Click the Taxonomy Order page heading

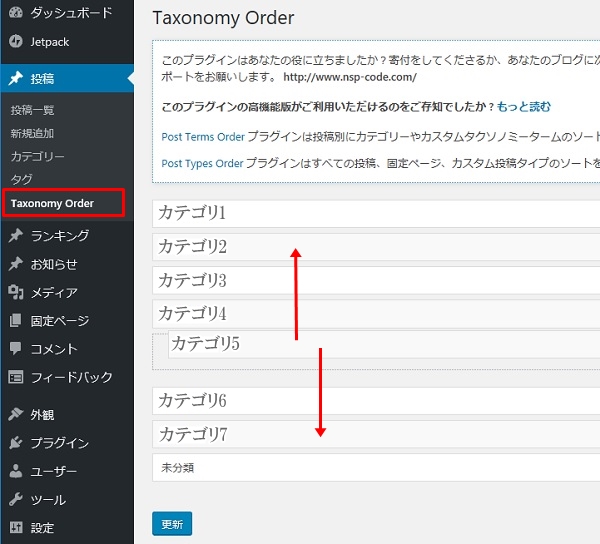click(223, 18)
